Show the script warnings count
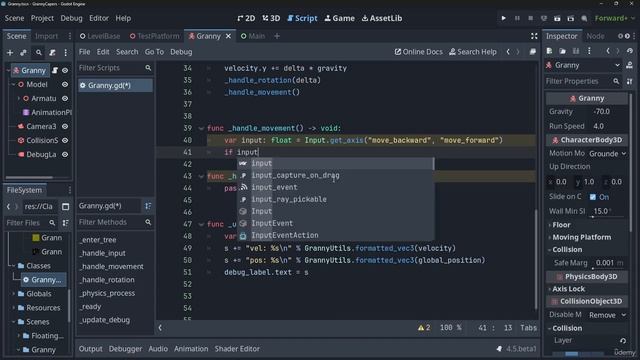The image size is (640, 360). (x=424, y=327)
